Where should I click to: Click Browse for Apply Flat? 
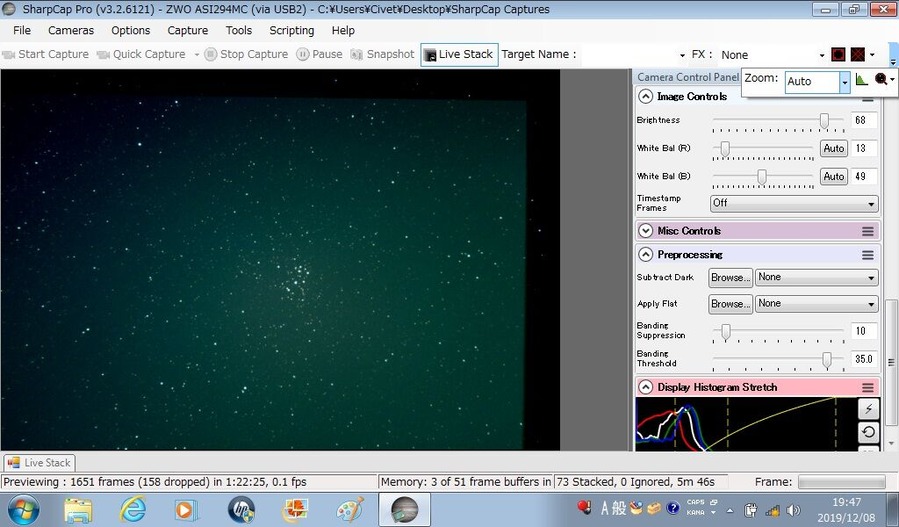coord(730,304)
